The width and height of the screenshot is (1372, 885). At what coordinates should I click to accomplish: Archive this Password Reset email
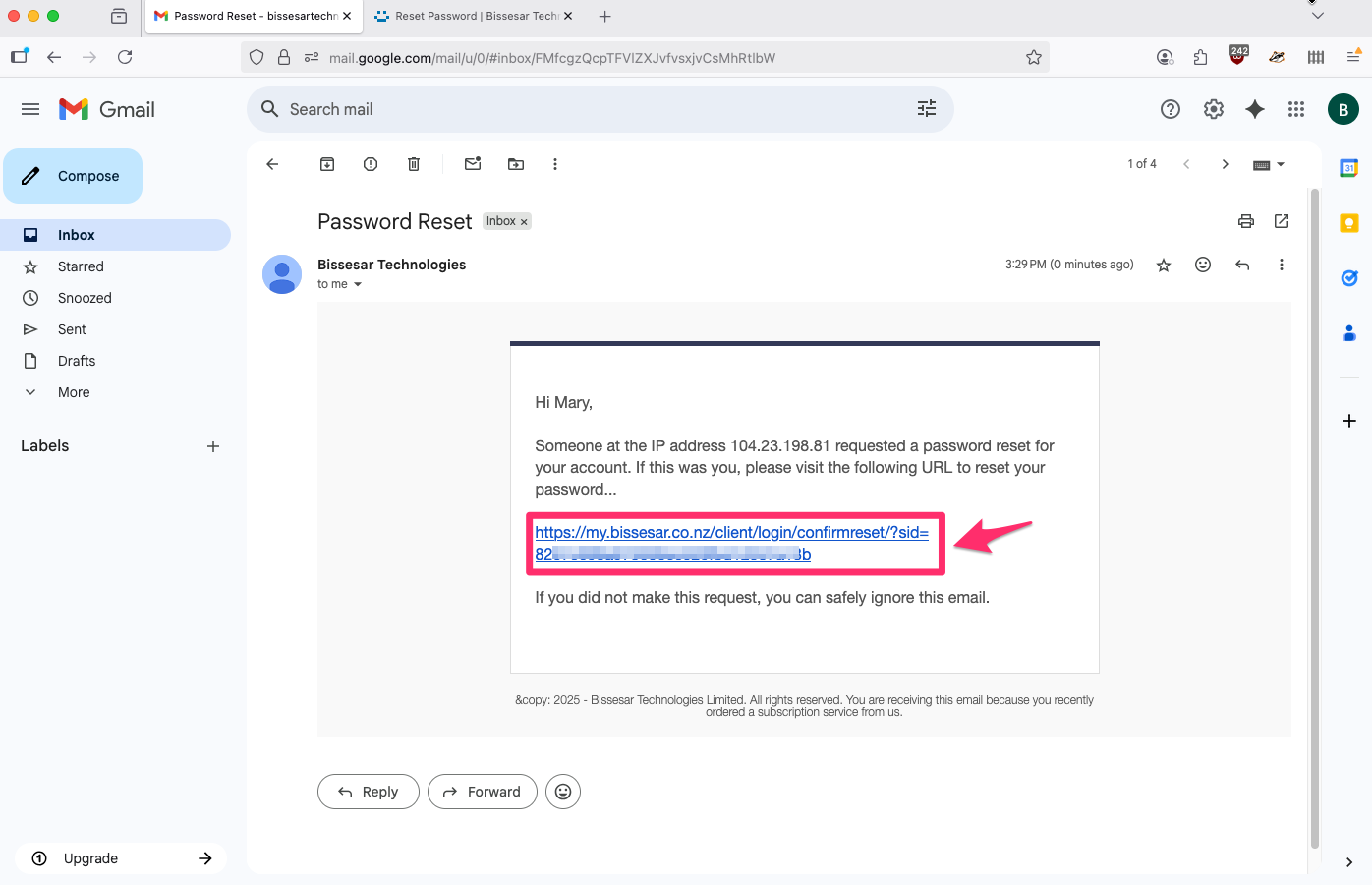(327, 164)
